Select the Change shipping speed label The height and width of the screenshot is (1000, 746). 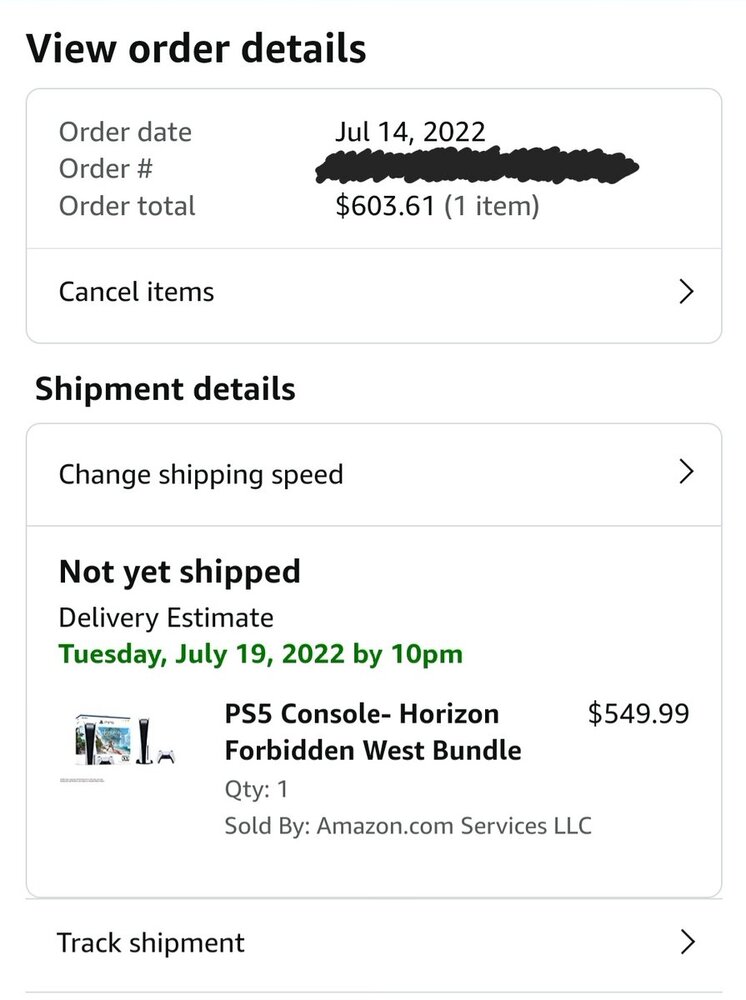(201, 474)
